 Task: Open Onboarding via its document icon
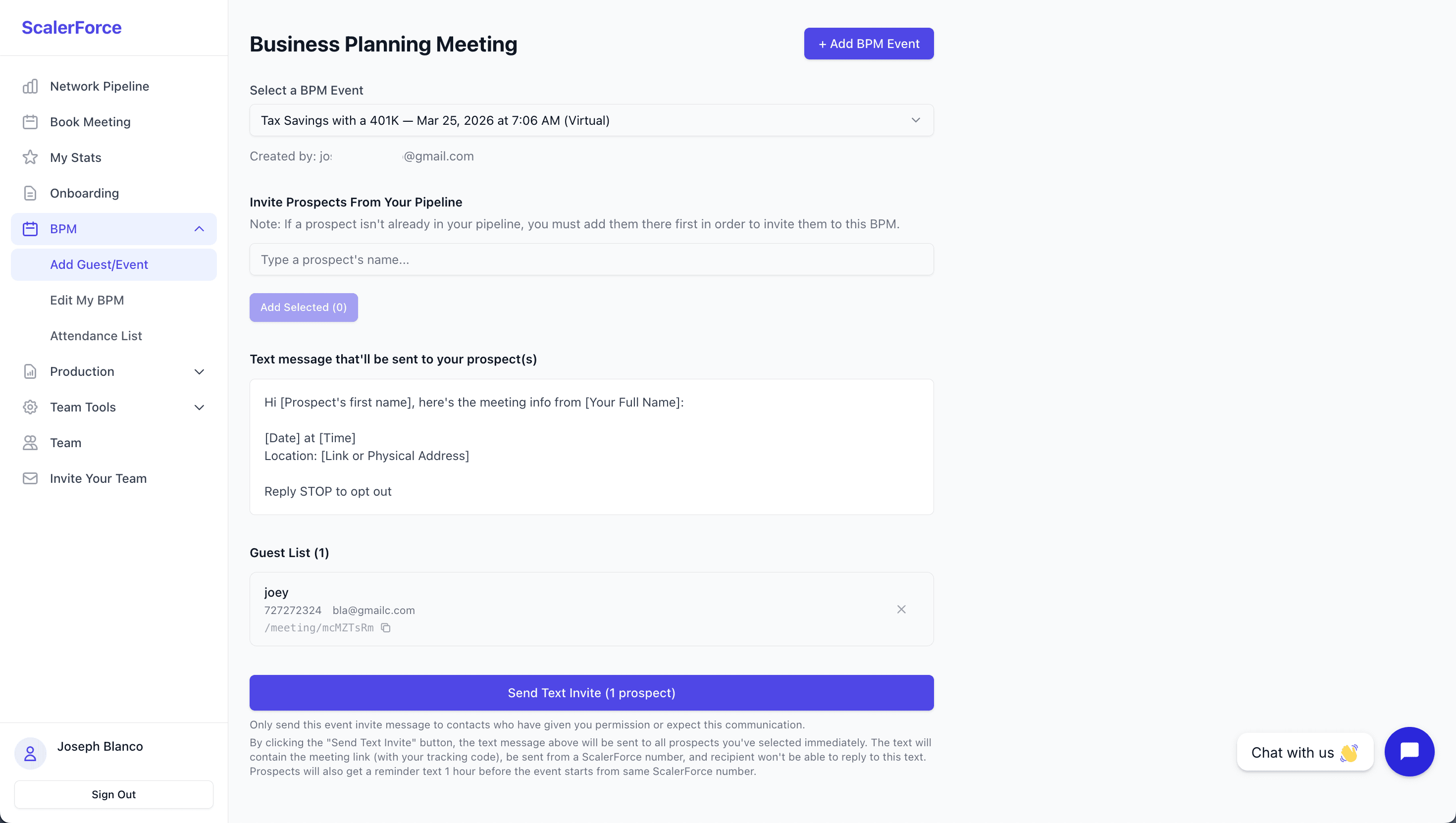tap(30, 193)
